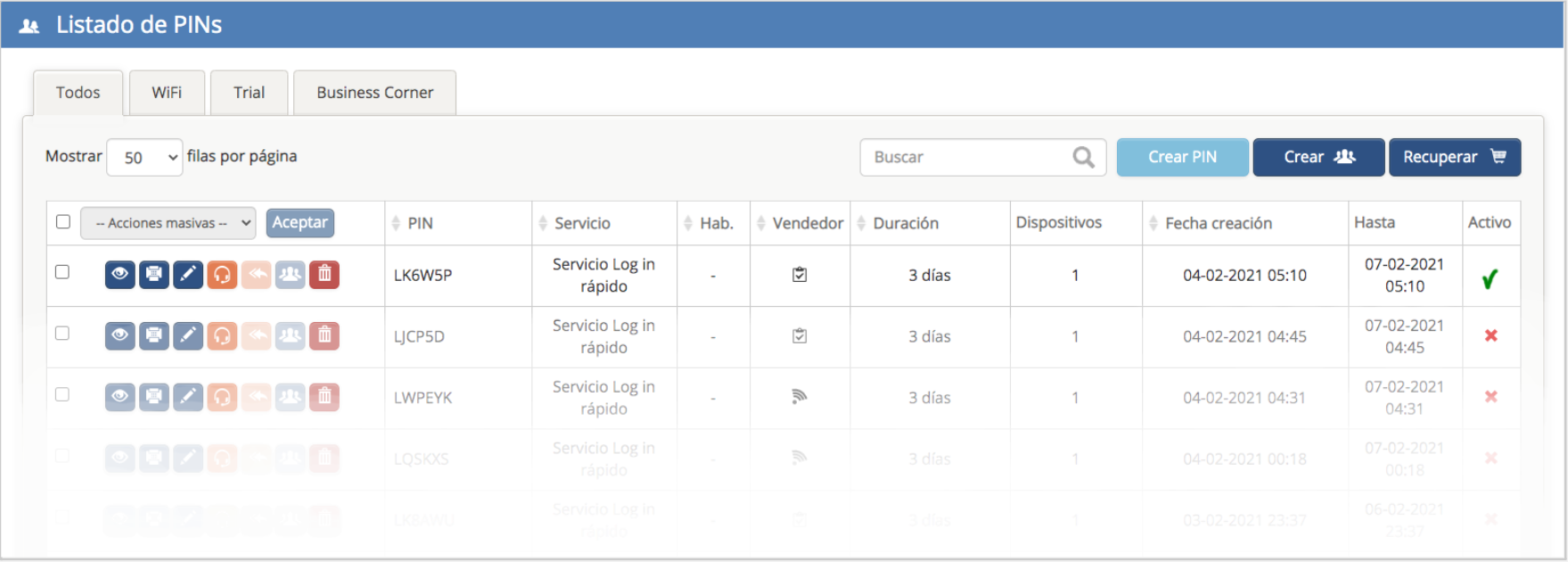Click the pencil edit icon for LJCP5D
This screenshot has width=1568, height=562.
[x=188, y=335]
